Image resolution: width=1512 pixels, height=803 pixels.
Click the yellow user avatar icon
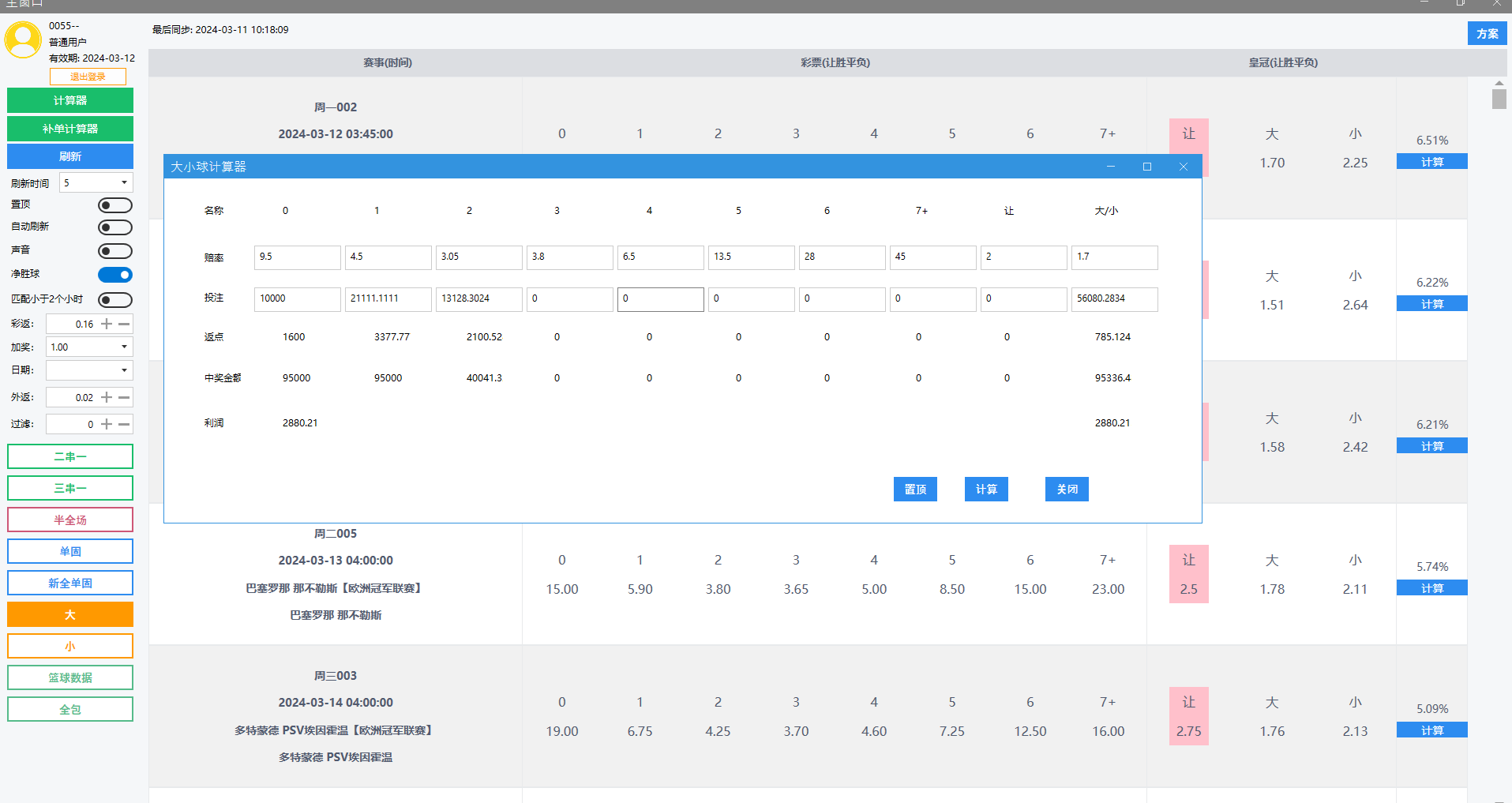point(23,39)
